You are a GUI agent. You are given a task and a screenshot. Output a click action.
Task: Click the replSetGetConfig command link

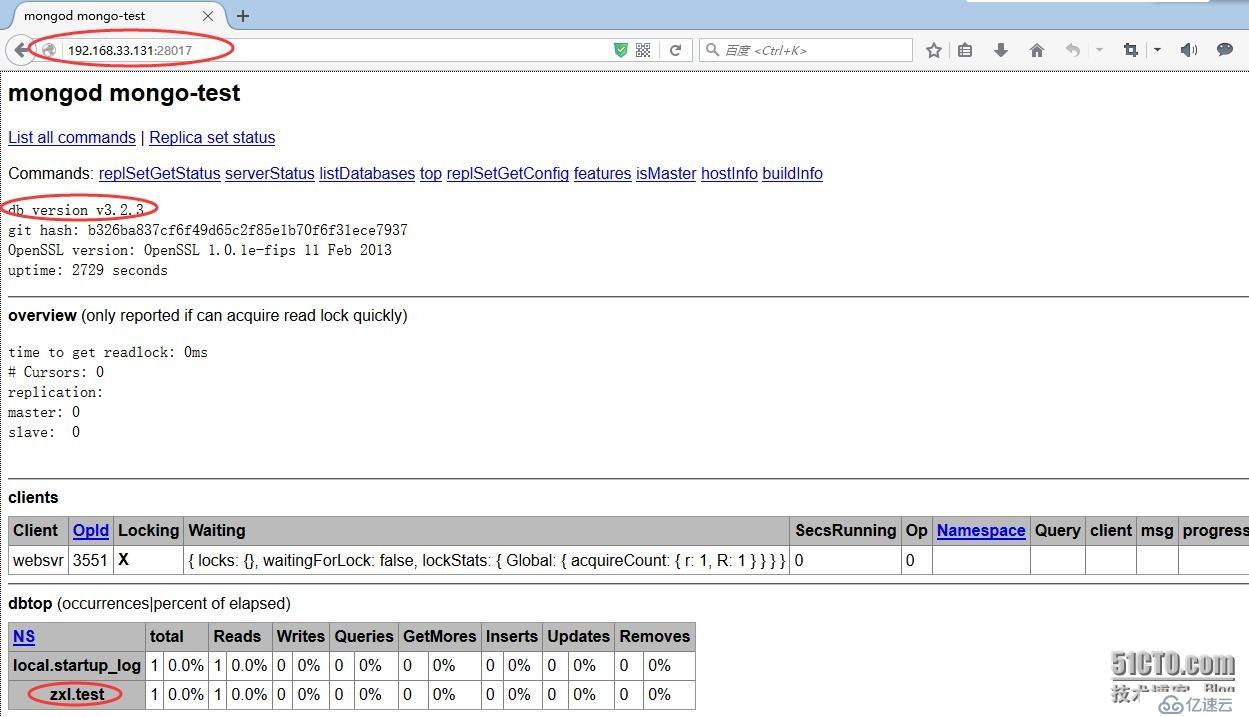pyautogui.click(x=508, y=174)
